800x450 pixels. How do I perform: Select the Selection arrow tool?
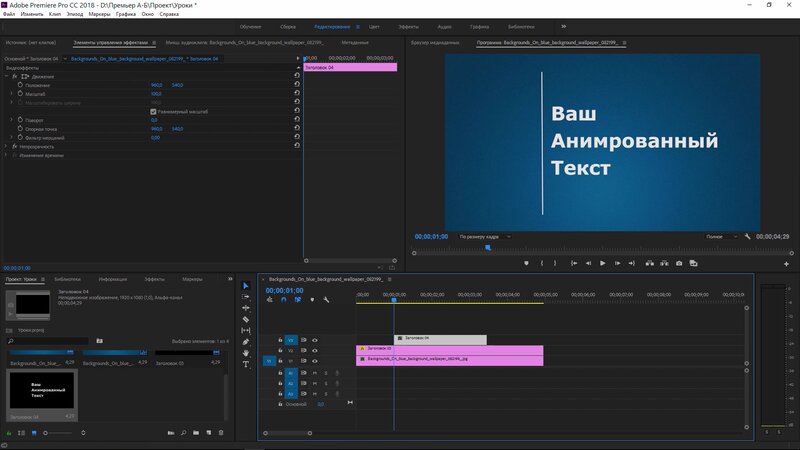245,286
